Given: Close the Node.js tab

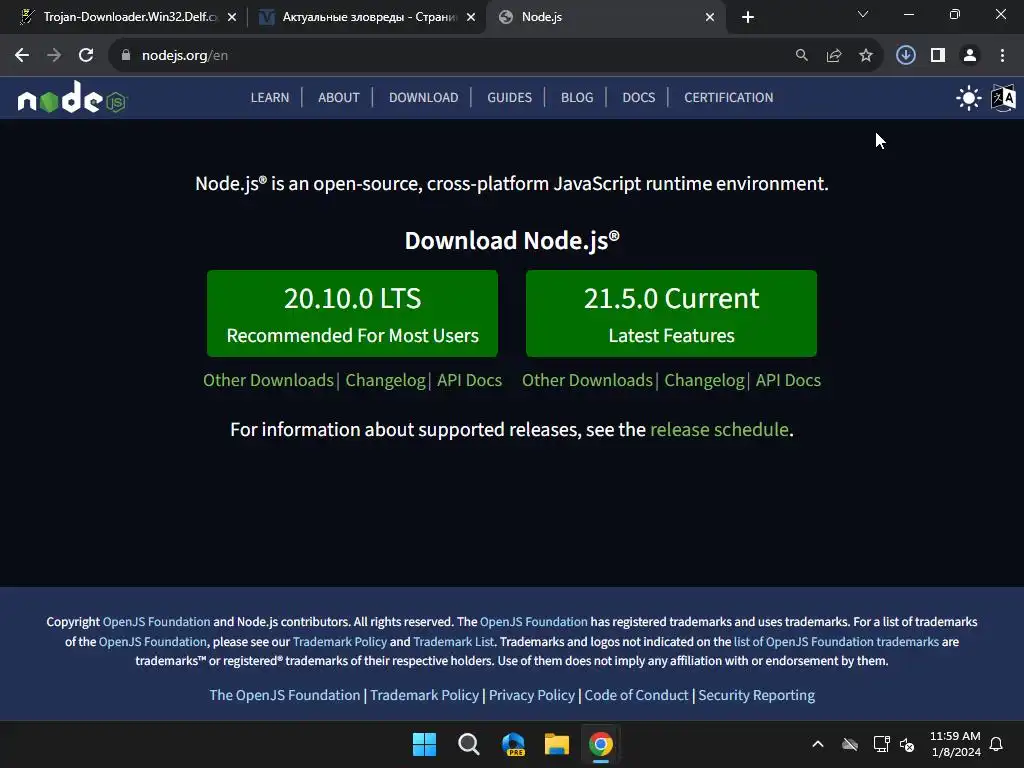Looking at the screenshot, I should tap(710, 17).
